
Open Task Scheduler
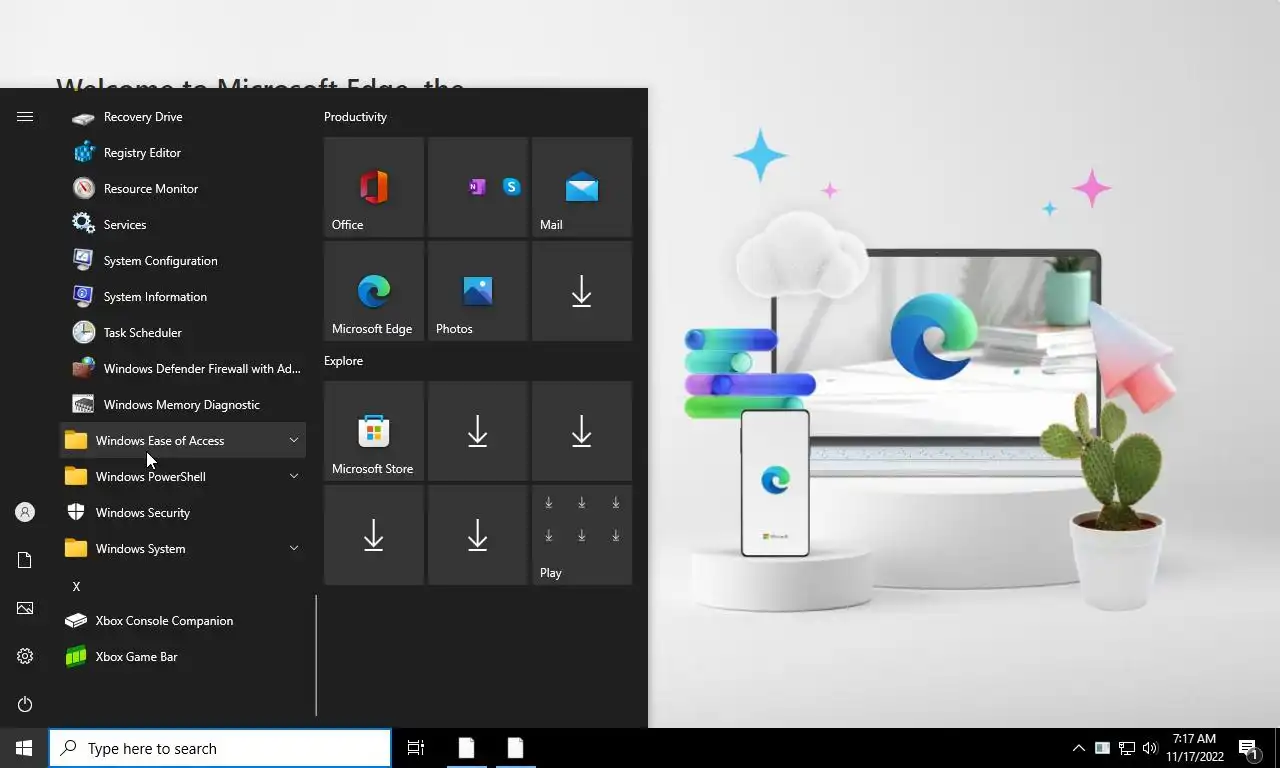183,333
